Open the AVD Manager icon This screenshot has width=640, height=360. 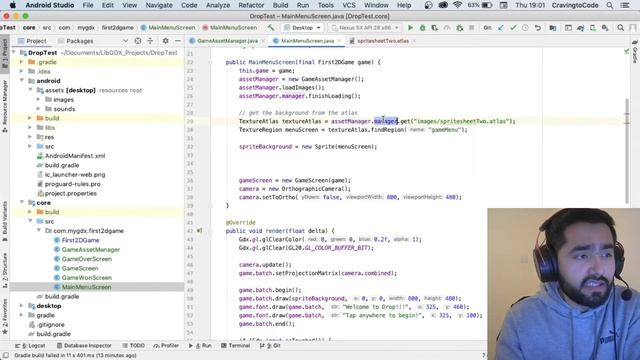pos(593,28)
